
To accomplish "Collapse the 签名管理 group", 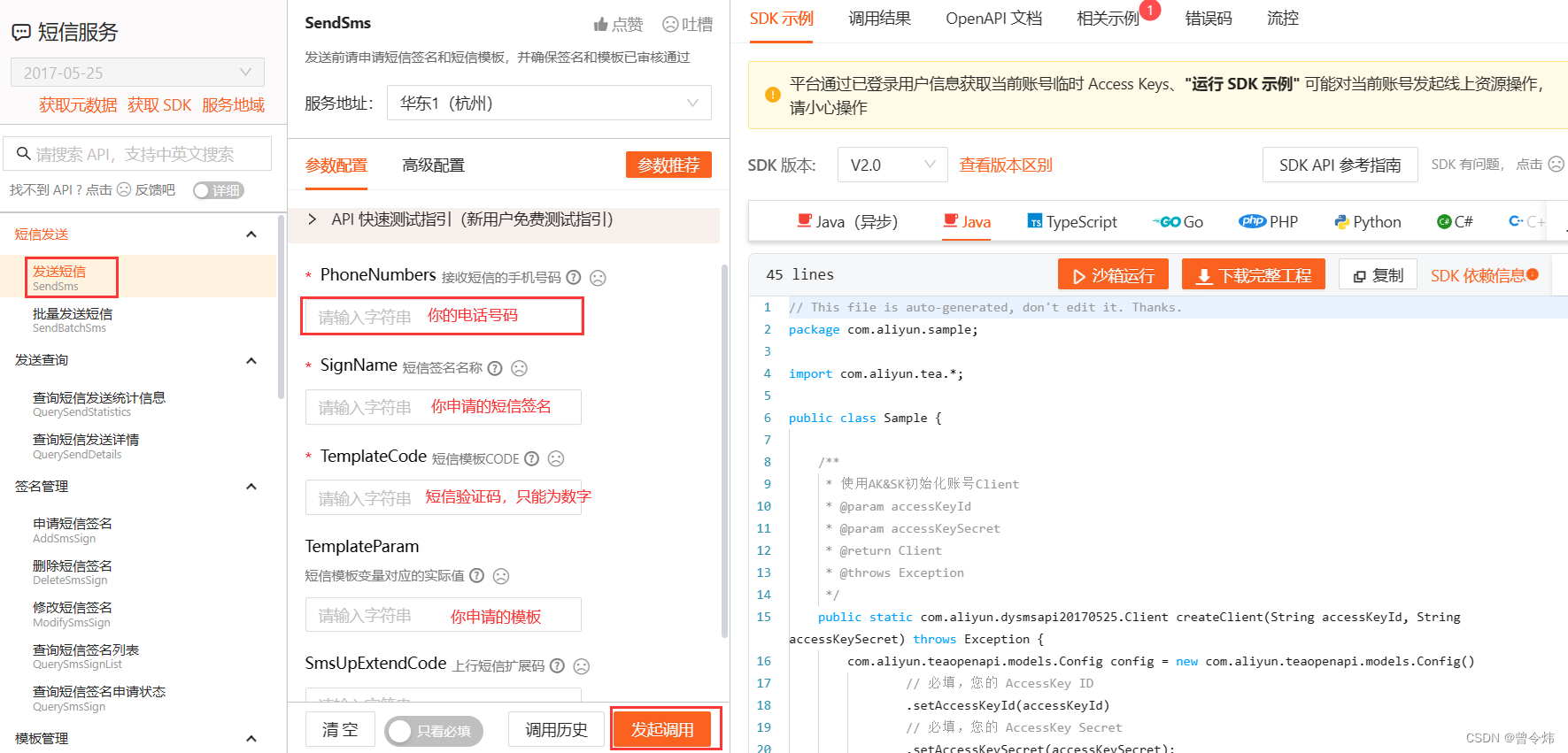I will click(251, 487).
